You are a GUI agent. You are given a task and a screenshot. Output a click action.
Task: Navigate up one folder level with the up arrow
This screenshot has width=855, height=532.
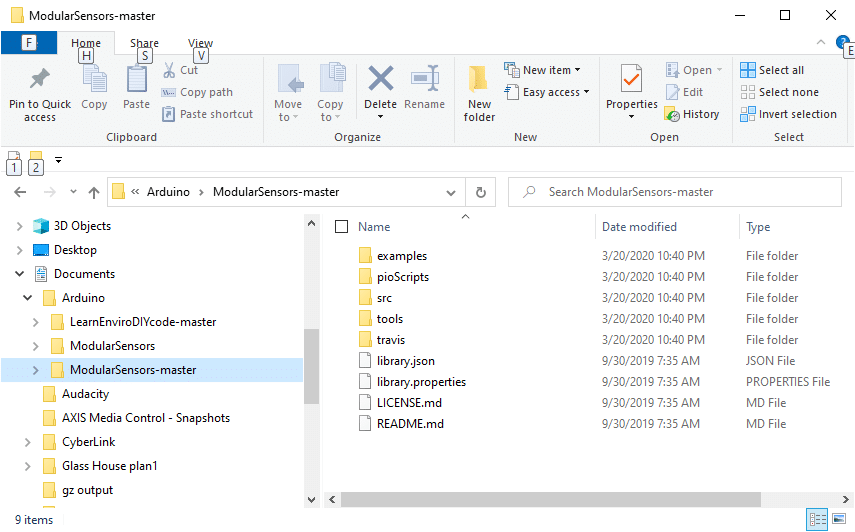tap(94, 192)
